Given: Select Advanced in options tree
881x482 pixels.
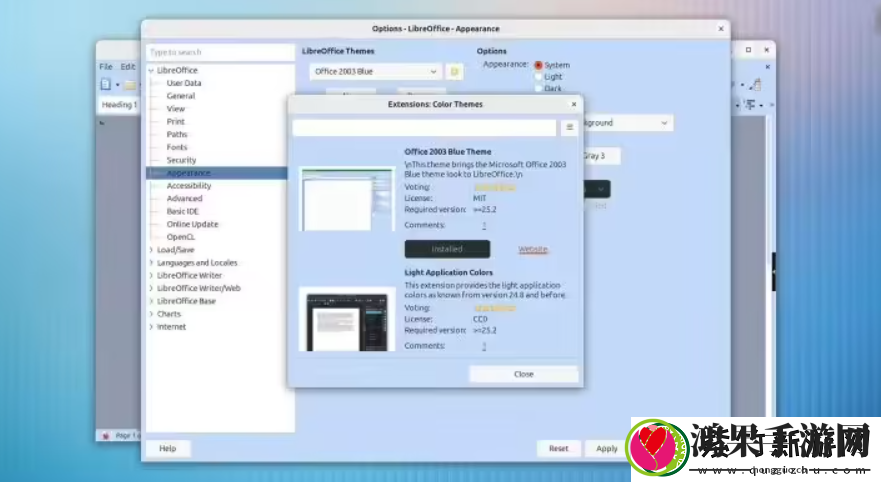Looking at the screenshot, I should coord(184,198).
